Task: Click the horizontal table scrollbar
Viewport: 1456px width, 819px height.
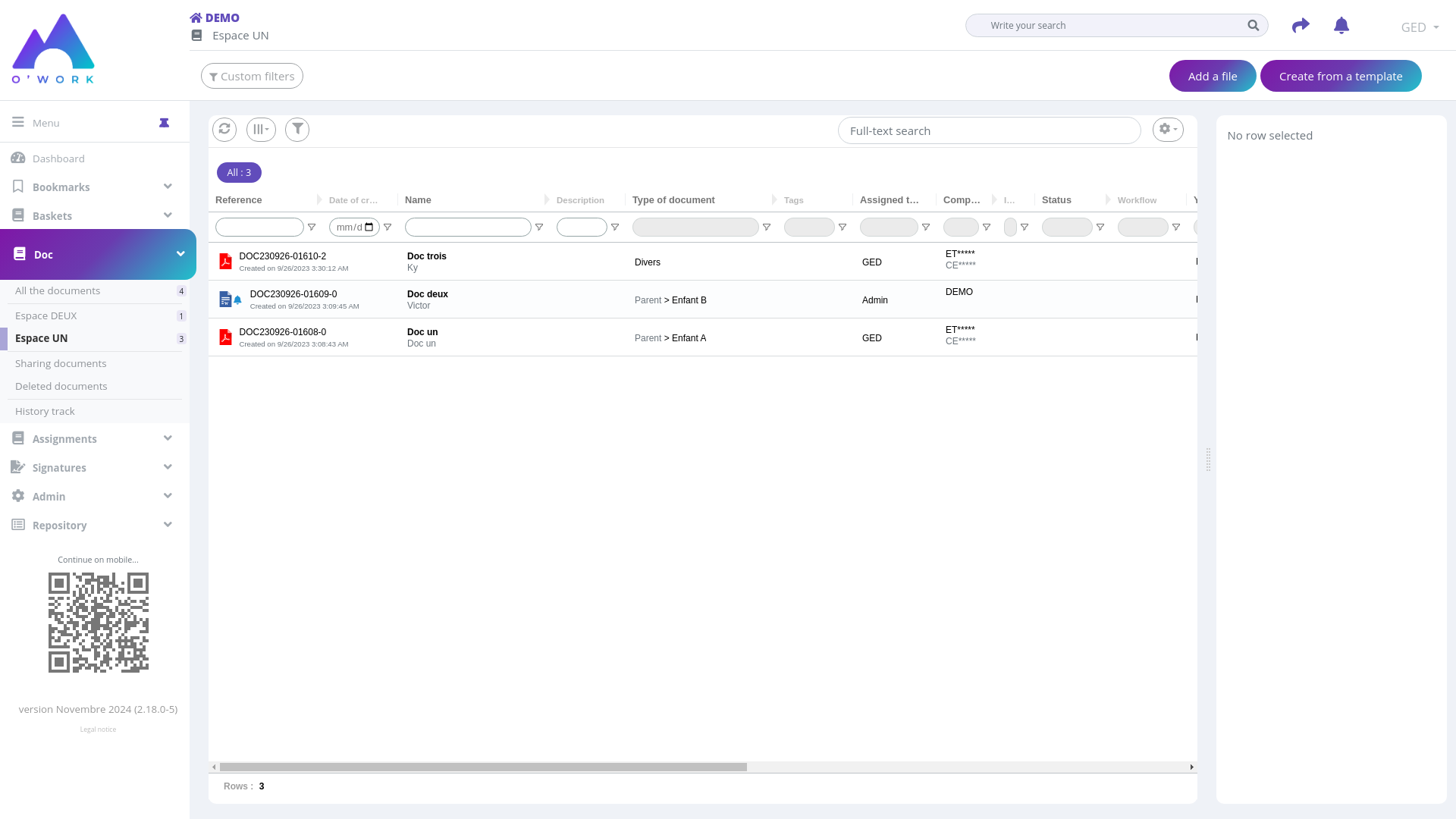Action: click(483, 767)
